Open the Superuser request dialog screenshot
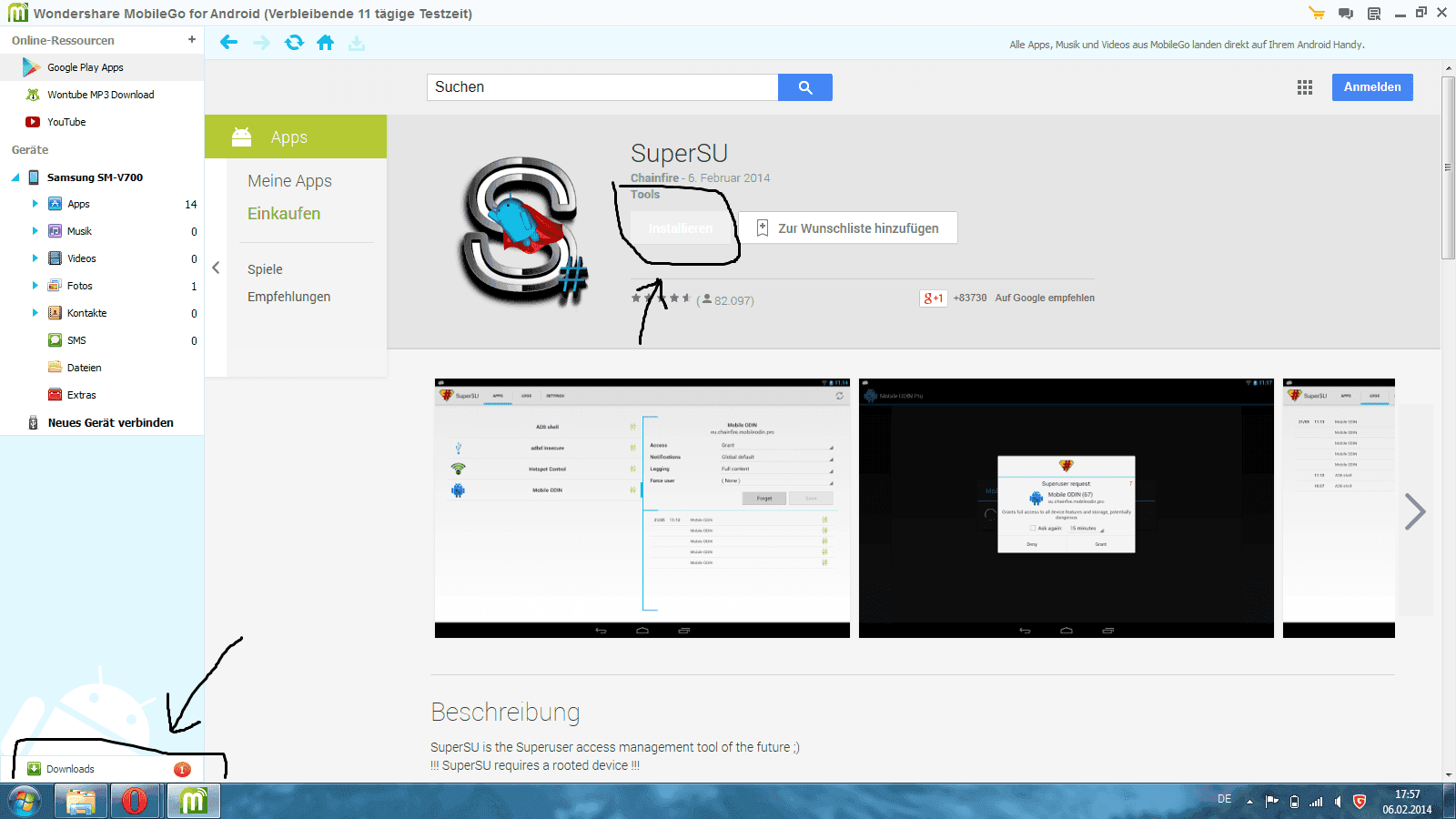This screenshot has width=1456, height=819. pos(1067,508)
